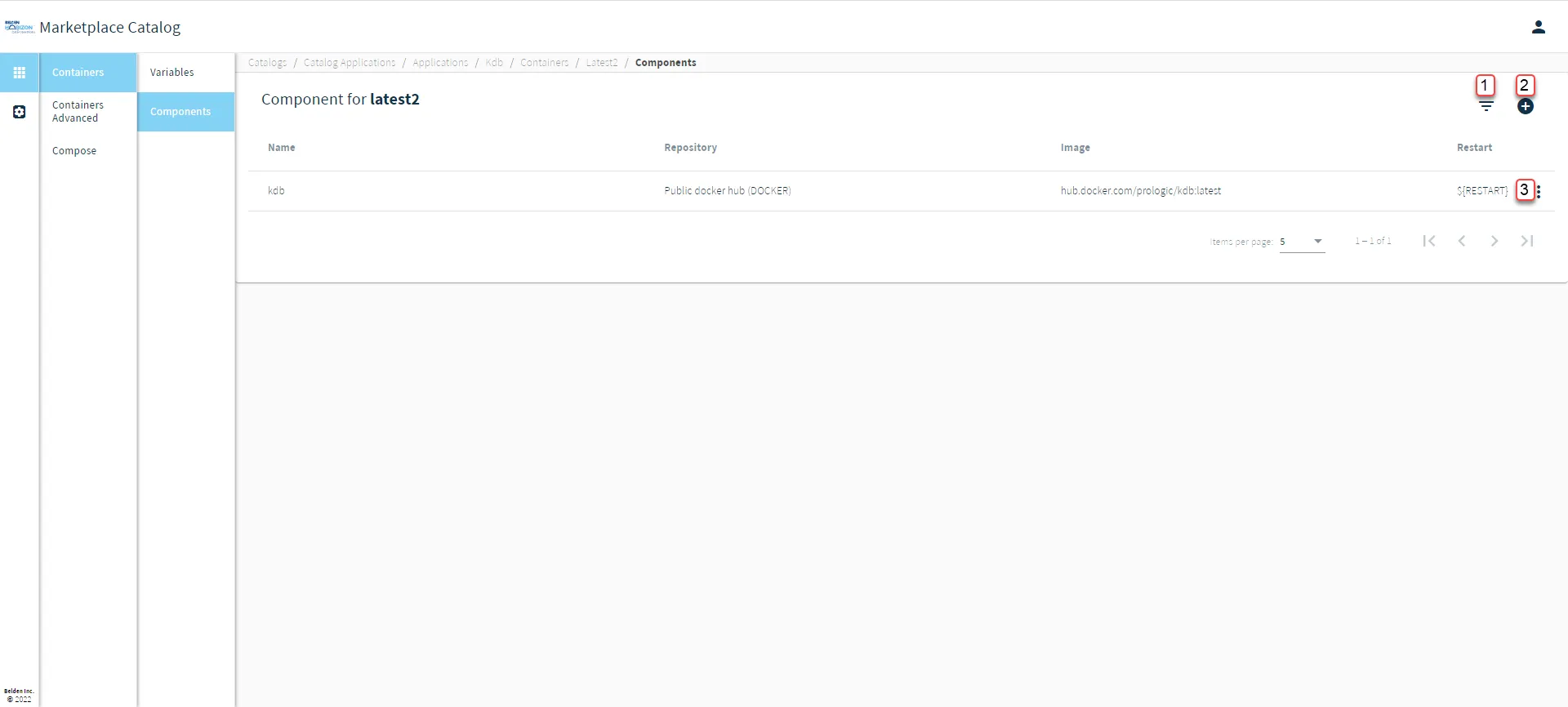Select the Containers menu item
The width and height of the screenshot is (1568, 707).
[87, 73]
